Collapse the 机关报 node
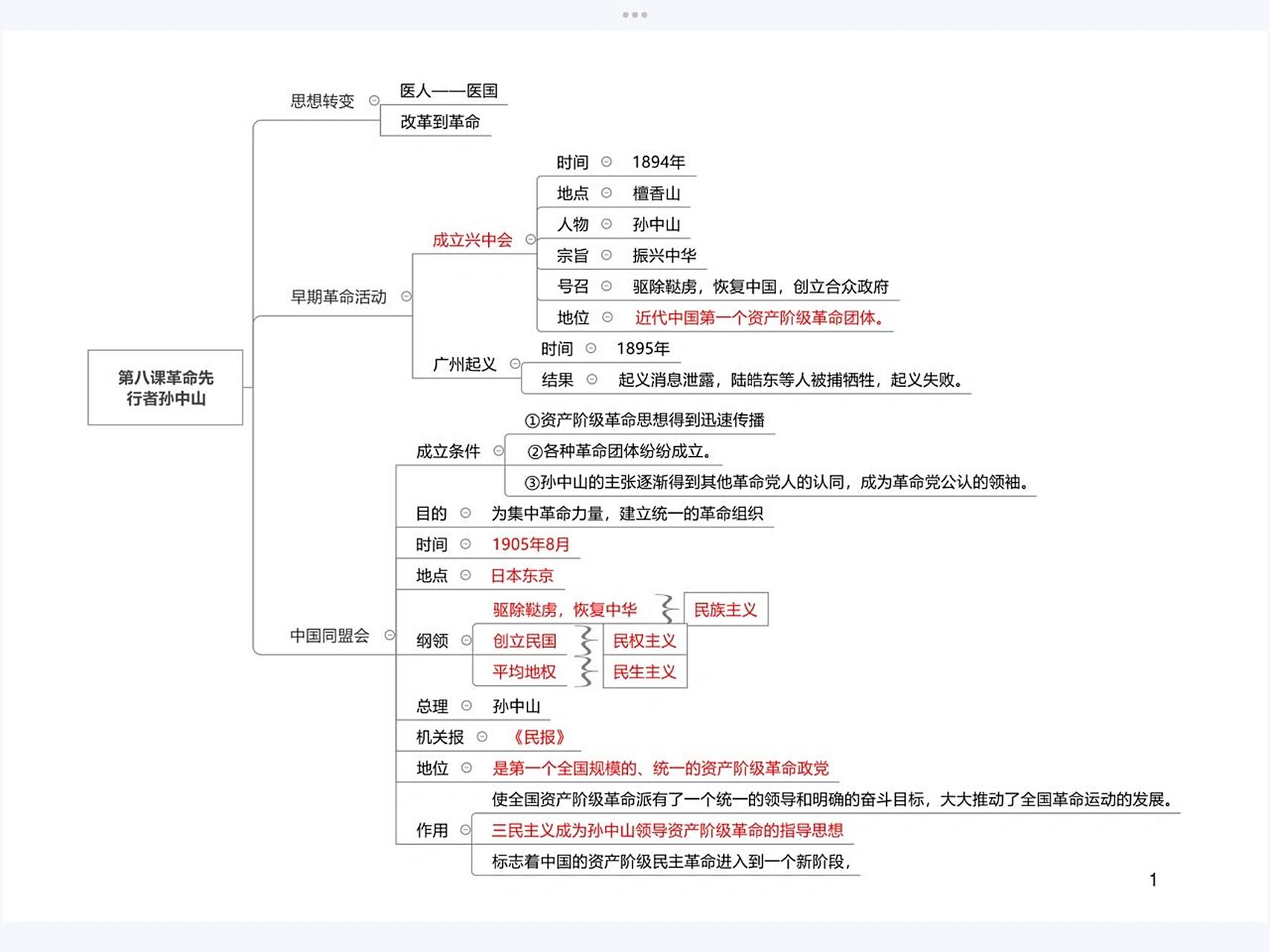Image resolution: width=1270 pixels, height=952 pixels. point(484,737)
